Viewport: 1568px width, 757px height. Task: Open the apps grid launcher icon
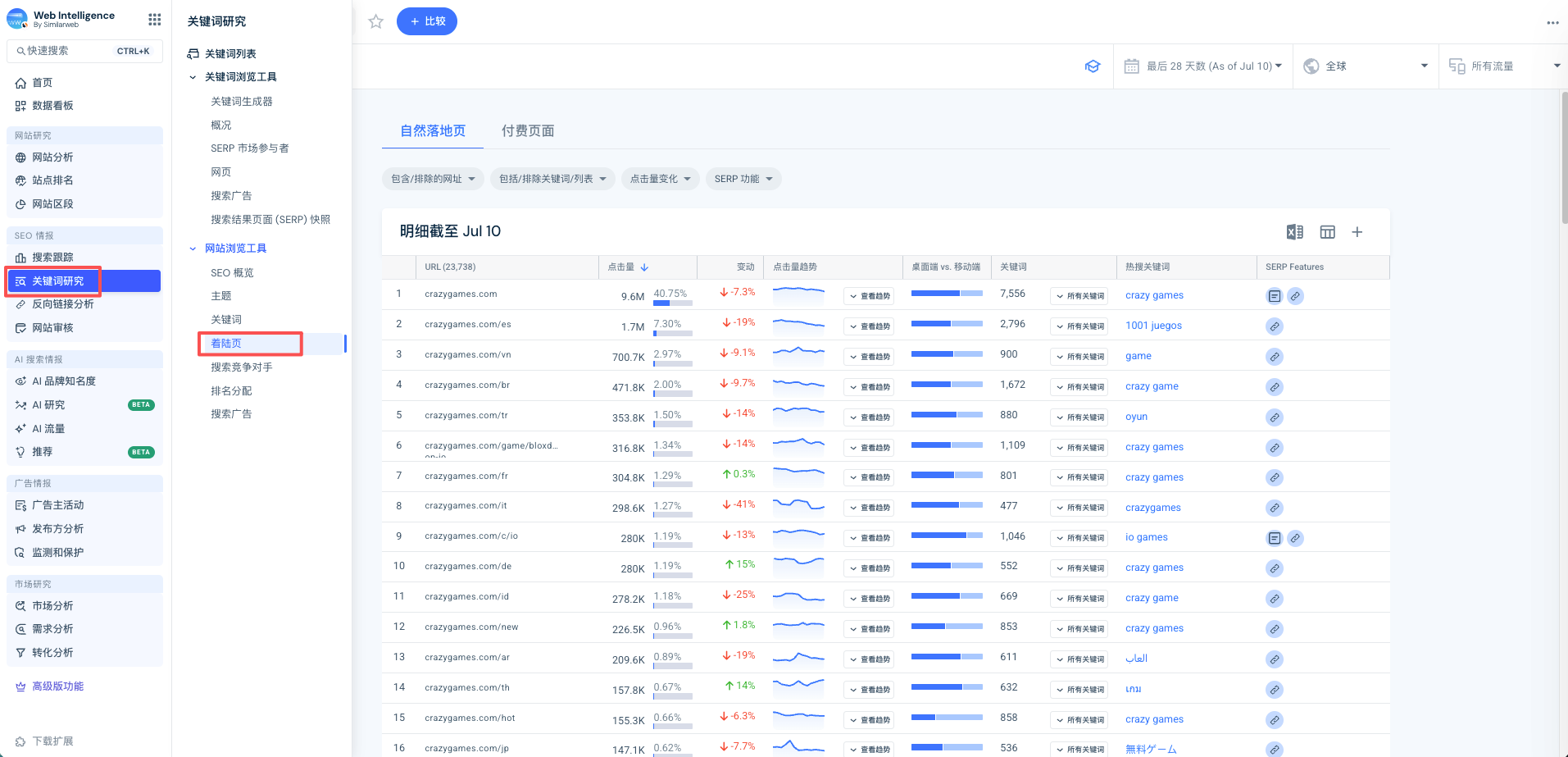coord(154,20)
